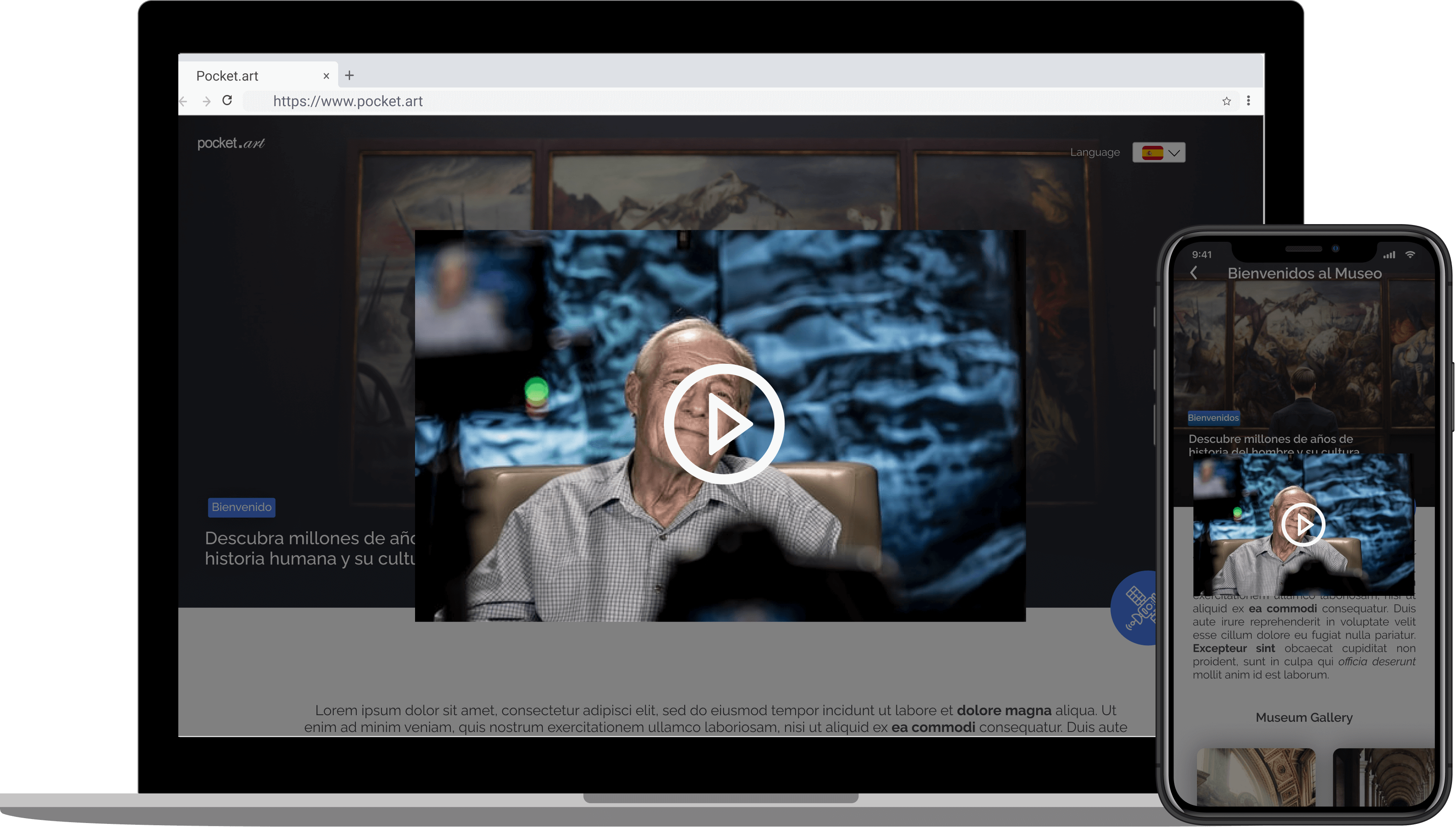Tap the second Museum Gallery thumbnail

pyautogui.click(x=1384, y=777)
